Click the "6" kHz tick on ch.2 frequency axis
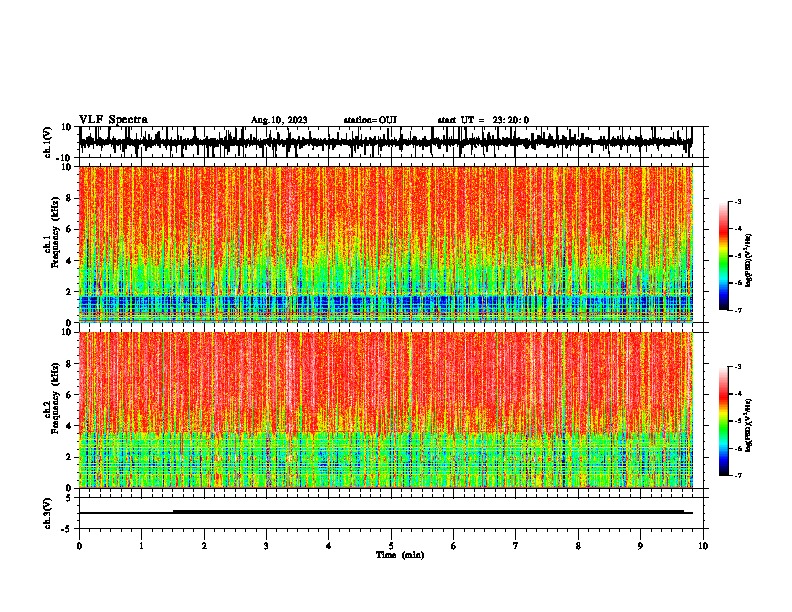 pos(69,394)
